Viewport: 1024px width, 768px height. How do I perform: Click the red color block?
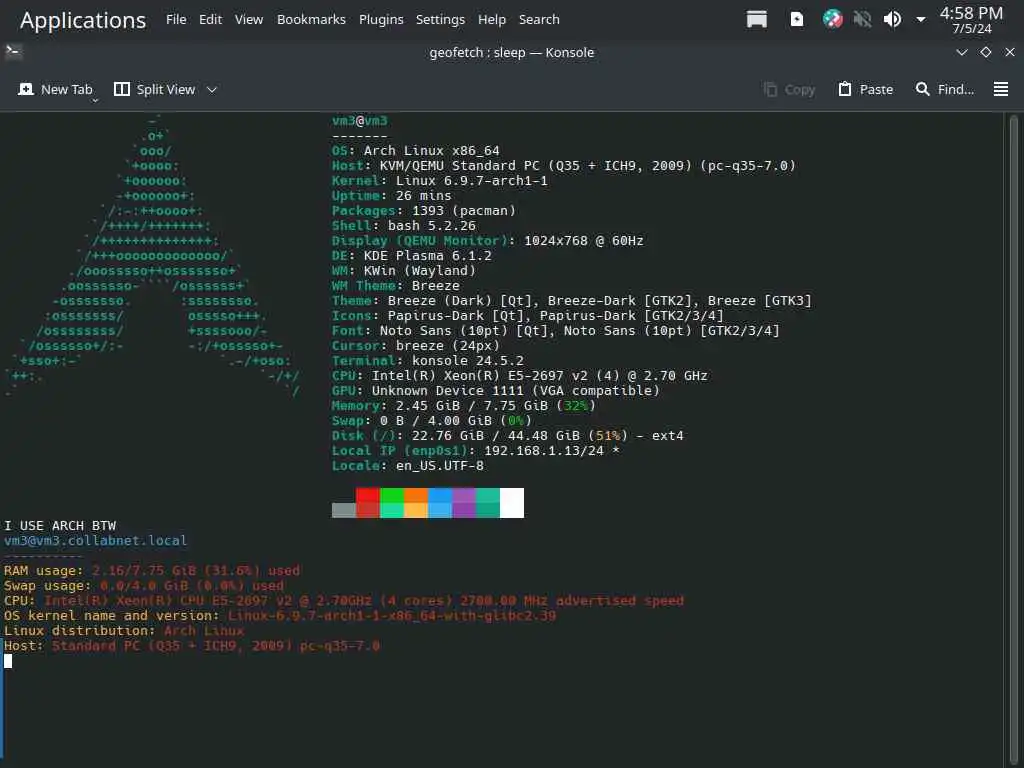(368, 503)
